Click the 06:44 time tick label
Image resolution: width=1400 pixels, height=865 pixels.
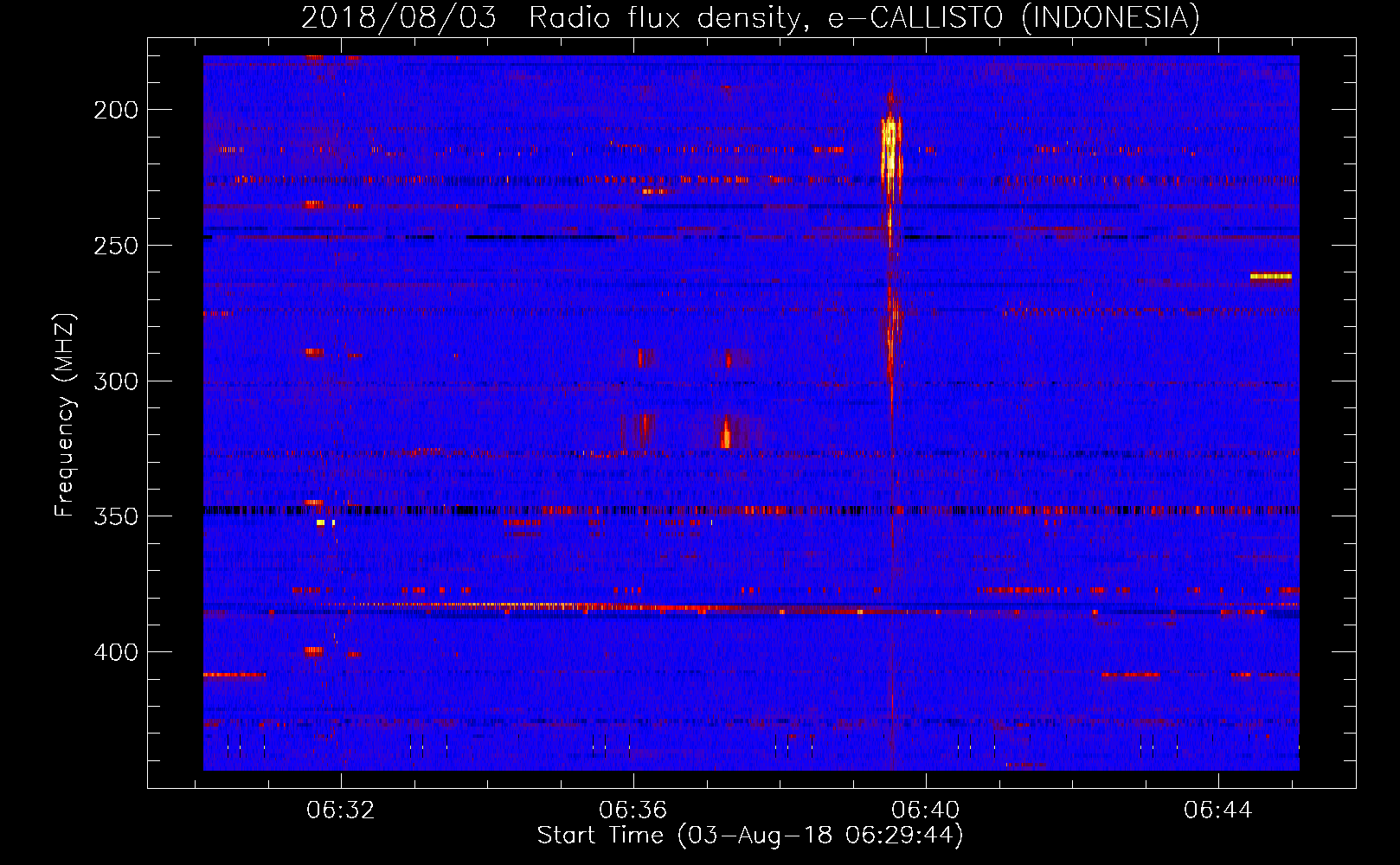(1218, 811)
